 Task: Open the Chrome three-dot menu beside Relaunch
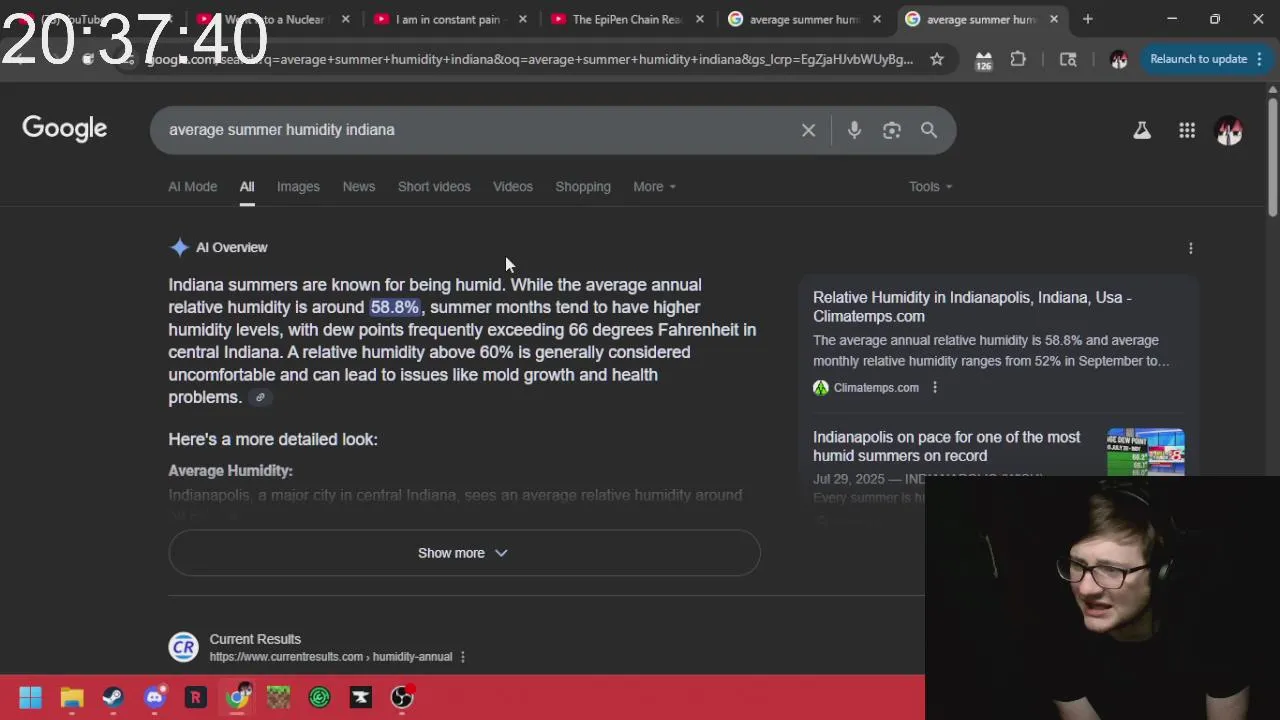click(1259, 59)
